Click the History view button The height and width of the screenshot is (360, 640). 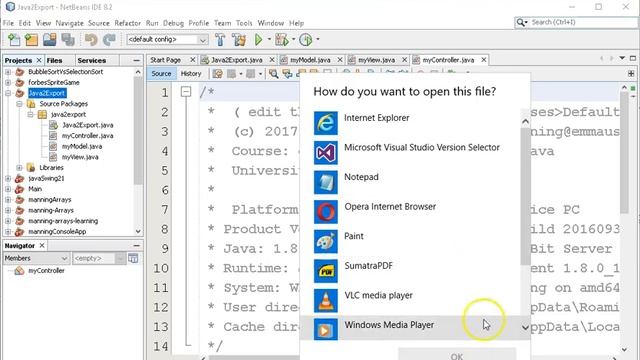click(191, 73)
